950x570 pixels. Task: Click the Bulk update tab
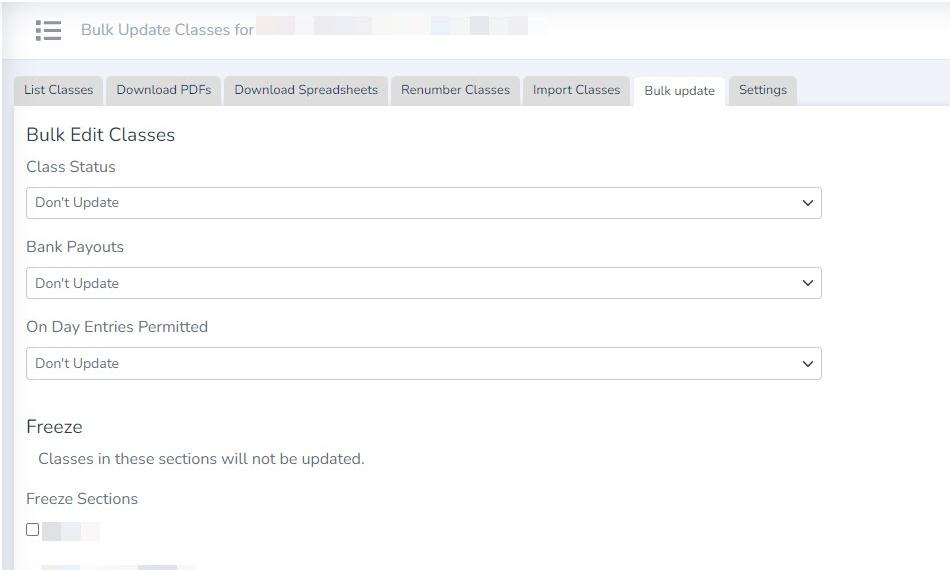679,91
